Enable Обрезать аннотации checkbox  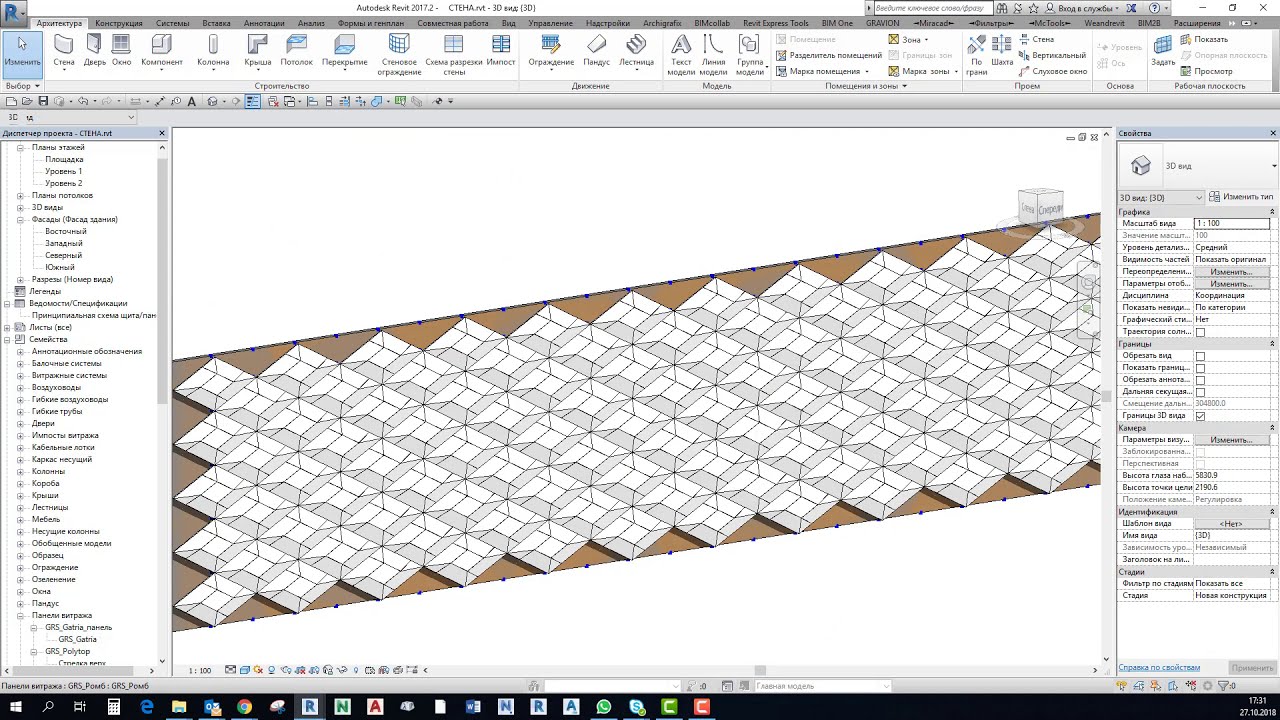1200,380
